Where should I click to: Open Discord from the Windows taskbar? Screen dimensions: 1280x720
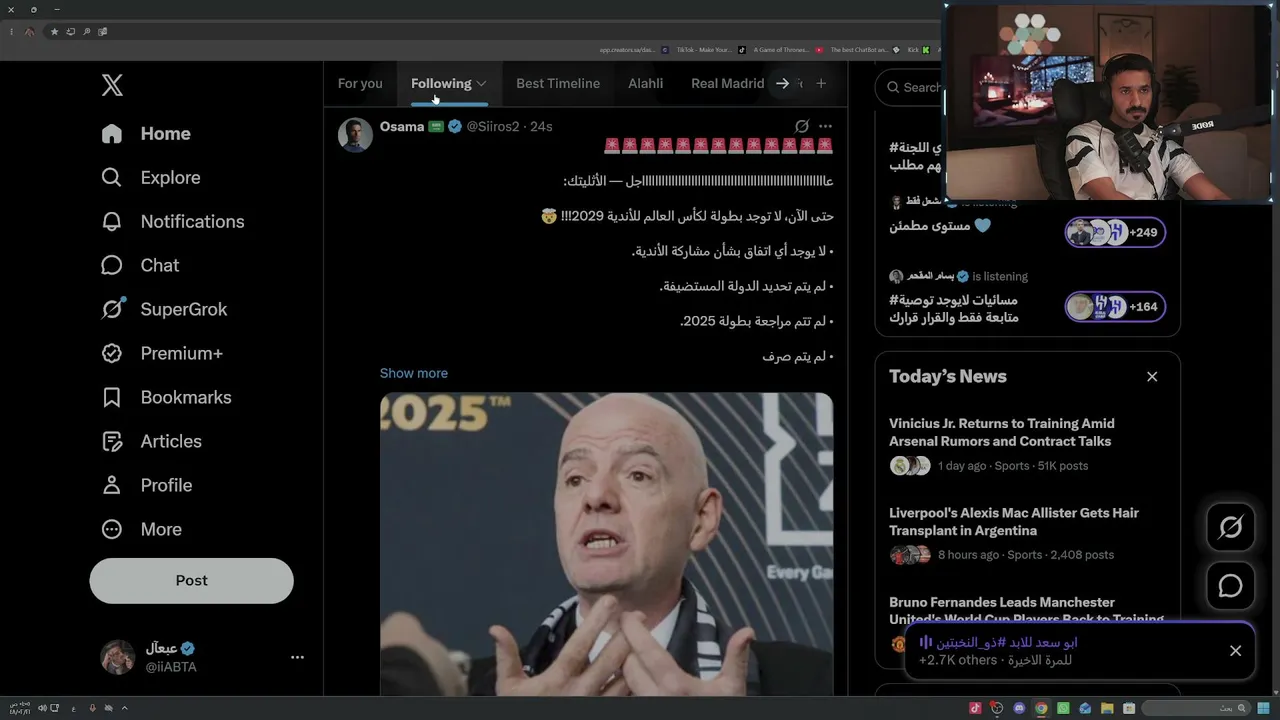pyautogui.click(x=1019, y=708)
